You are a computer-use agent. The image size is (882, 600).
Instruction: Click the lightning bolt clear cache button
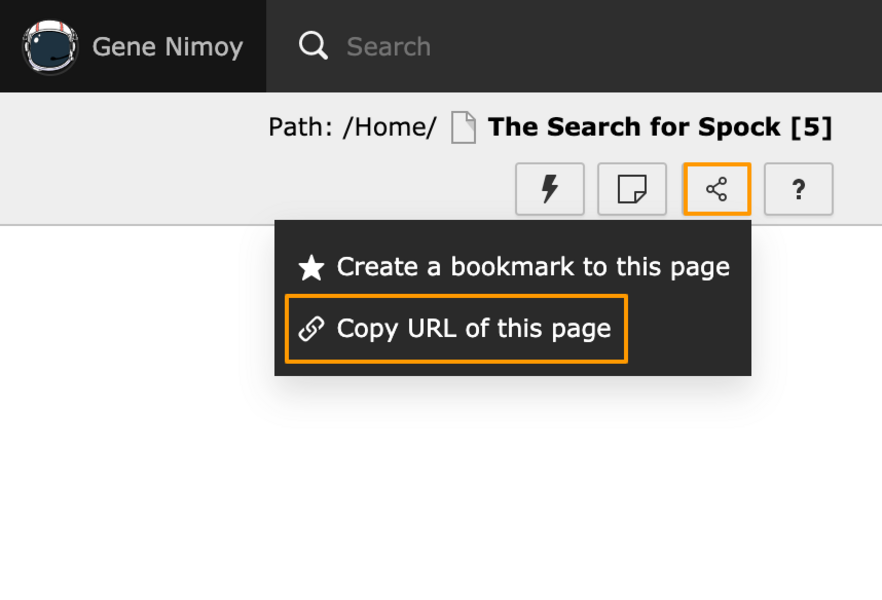point(550,189)
